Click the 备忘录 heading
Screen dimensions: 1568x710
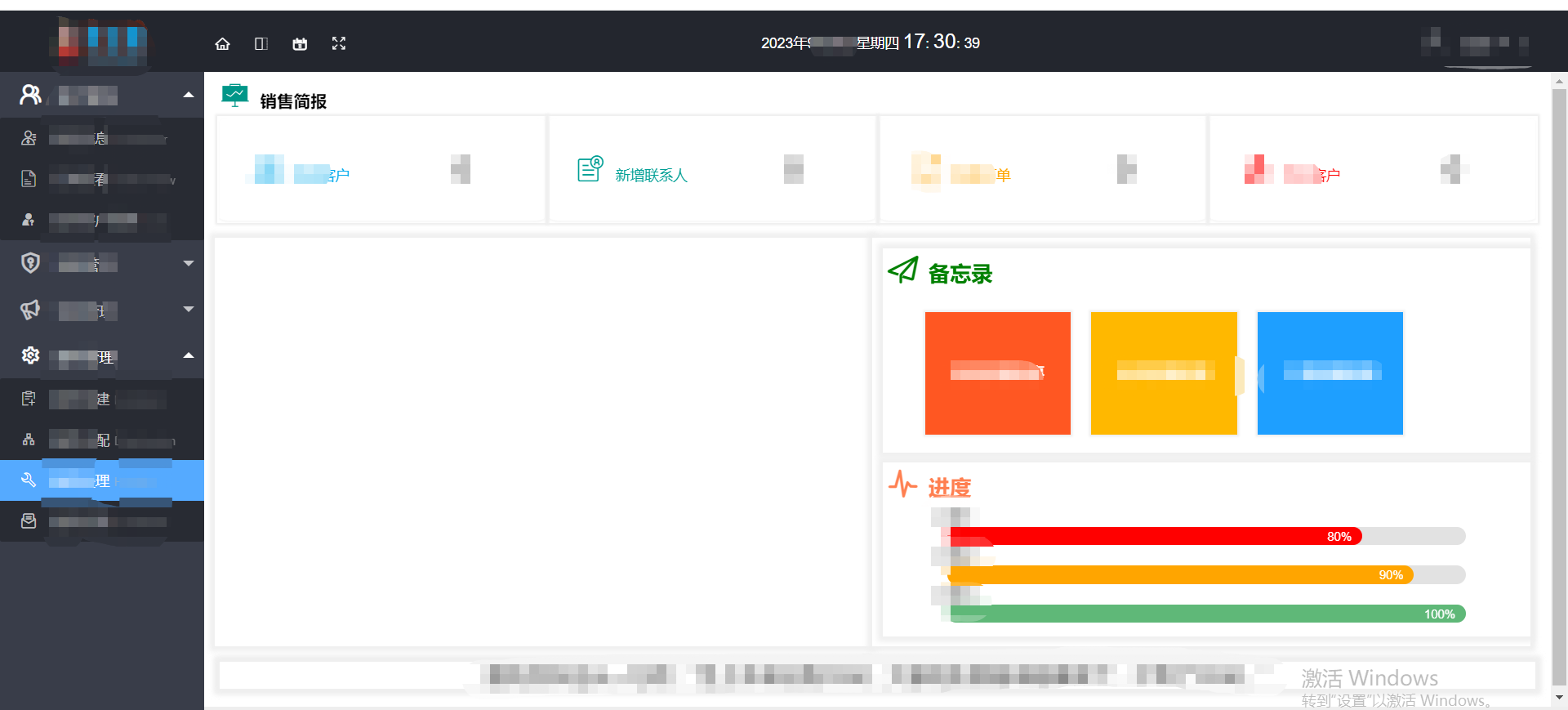coord(960,274)
